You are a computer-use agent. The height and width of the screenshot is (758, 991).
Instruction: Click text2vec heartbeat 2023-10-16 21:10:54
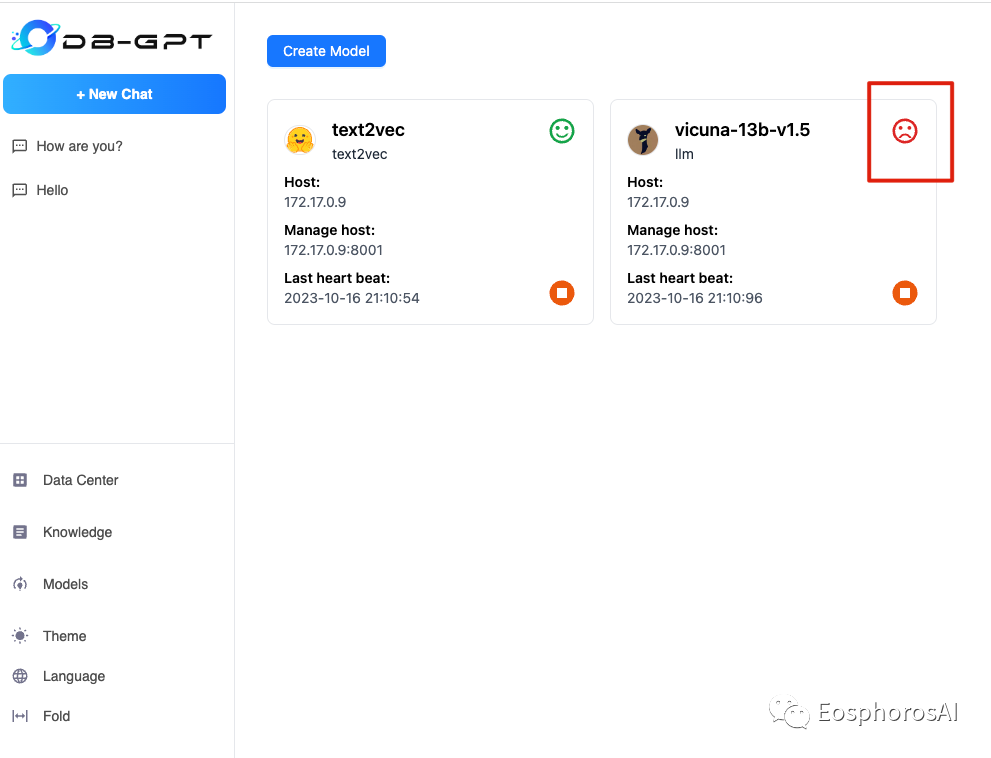click(x=351, y=298)
